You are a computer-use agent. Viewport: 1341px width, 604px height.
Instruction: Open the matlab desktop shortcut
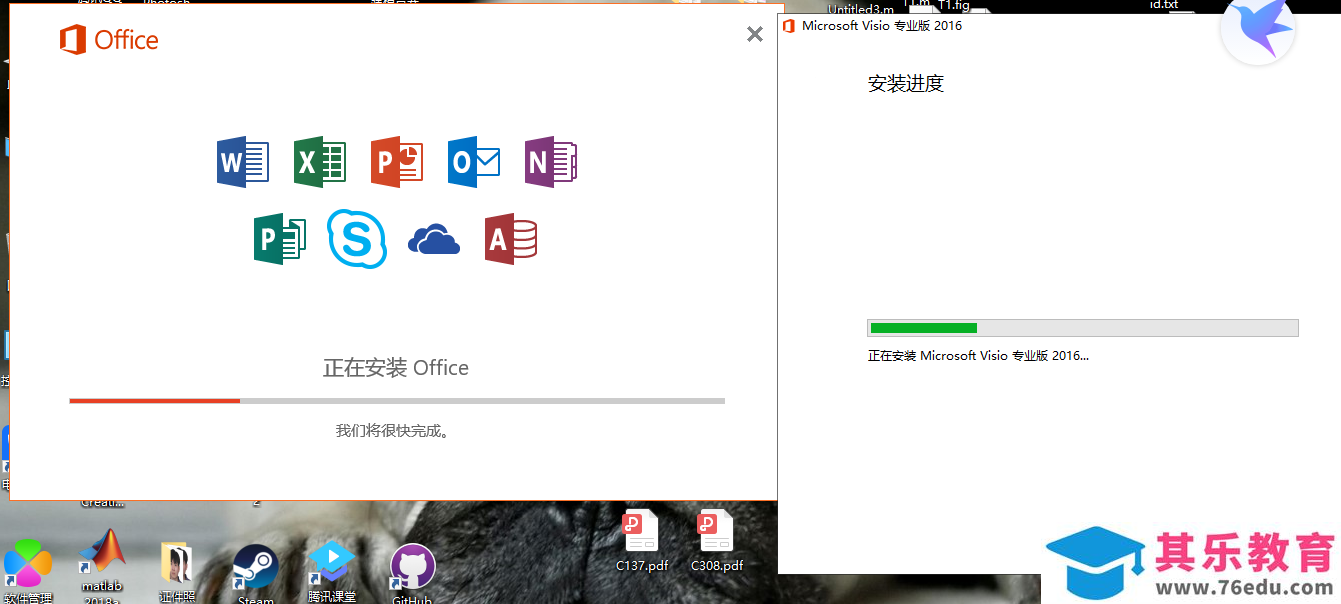pos(102,565)
